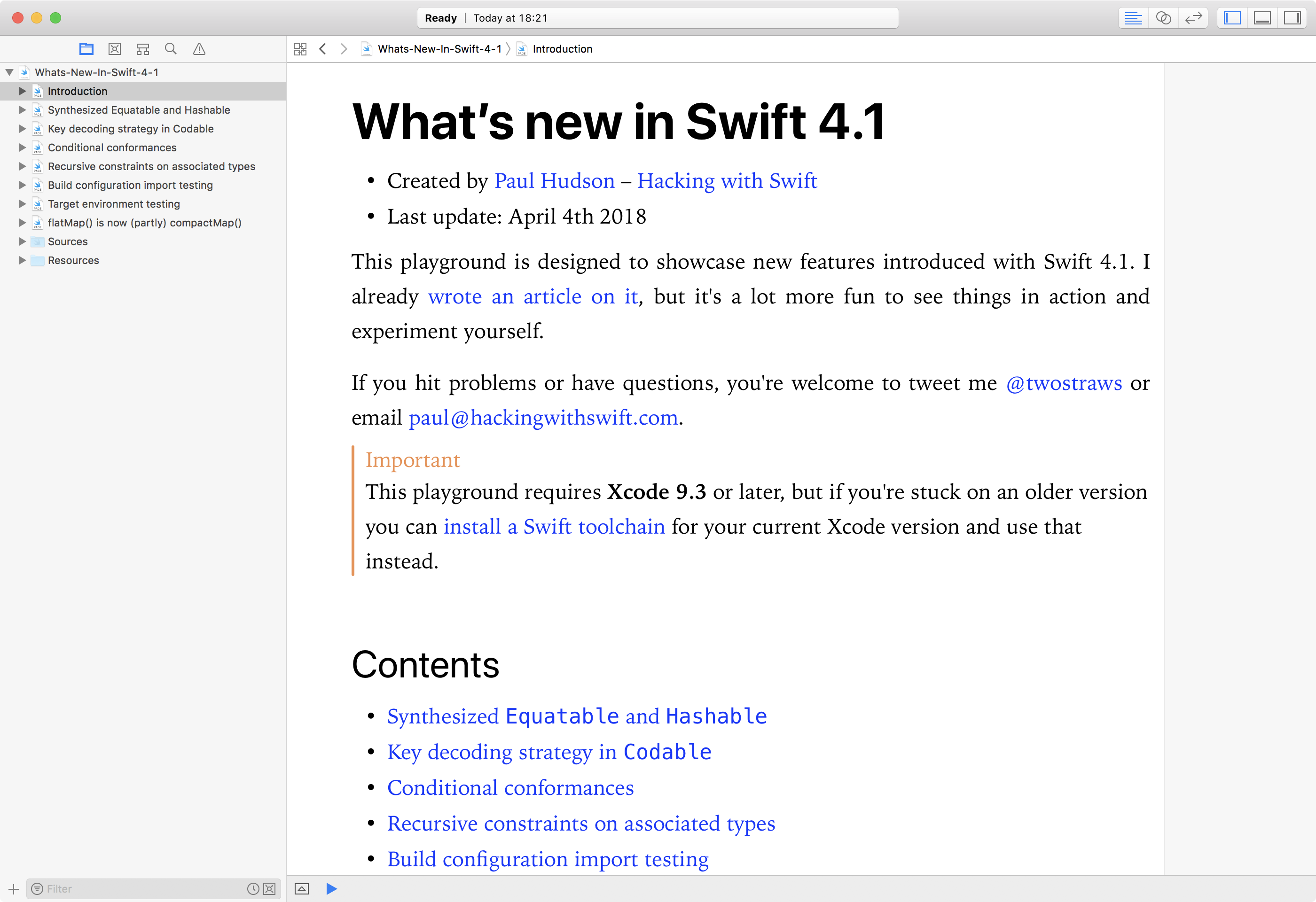1316x902 pixels.
Task: Run the playground with play button
Action: pos(332,888)
